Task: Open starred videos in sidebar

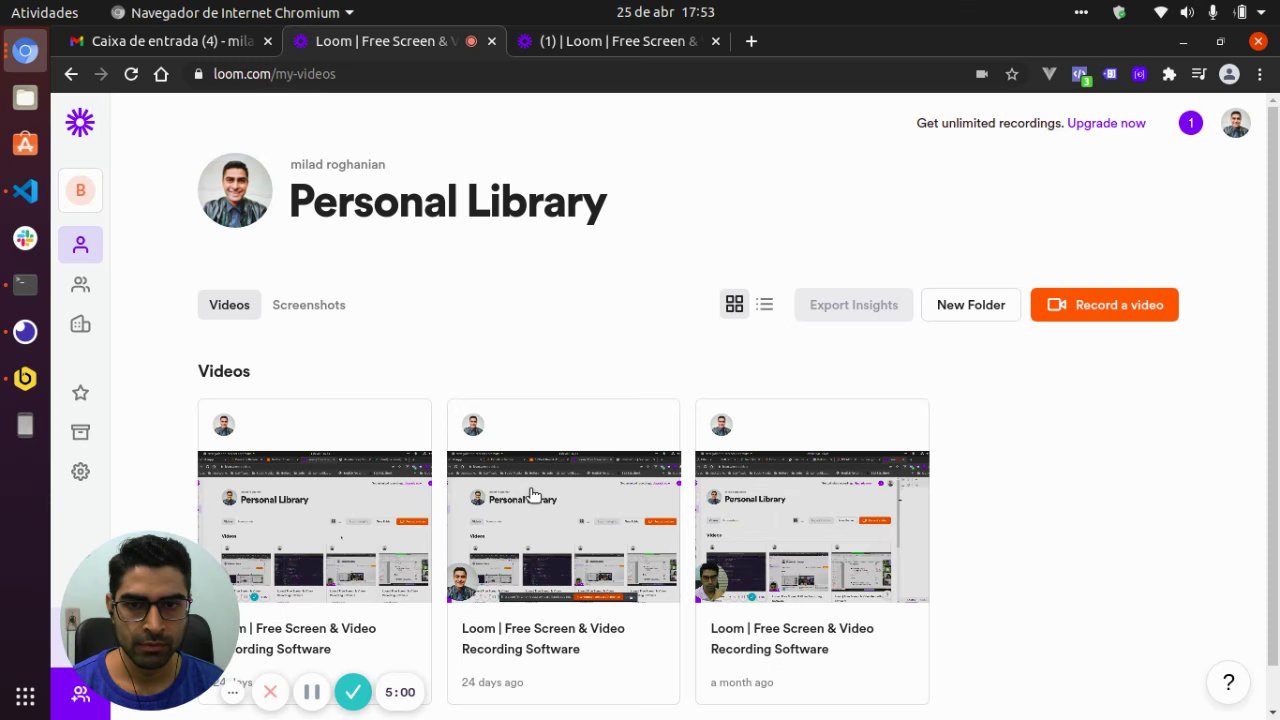Action: [x=80, y=393]
